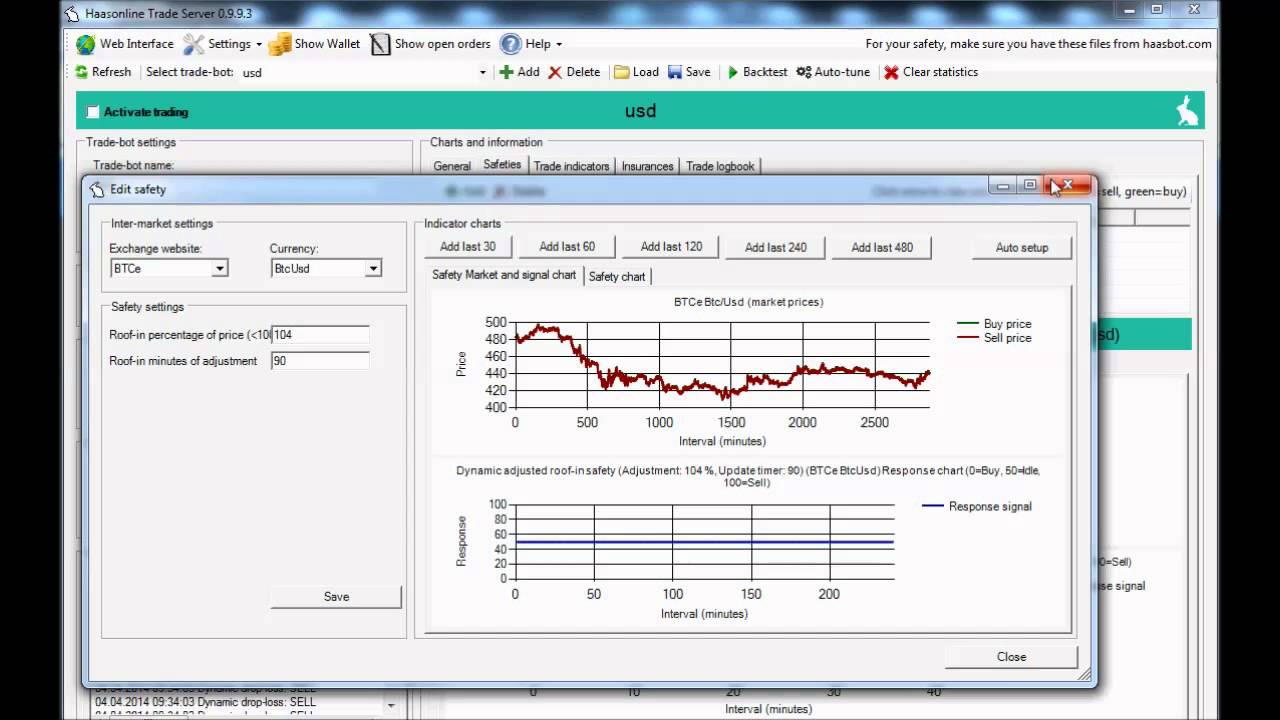This screenshot has height=720, width=1280.
Task: Select Safety Market and signal chart tab
Action: pyautogui.click(x=504, y=274)
